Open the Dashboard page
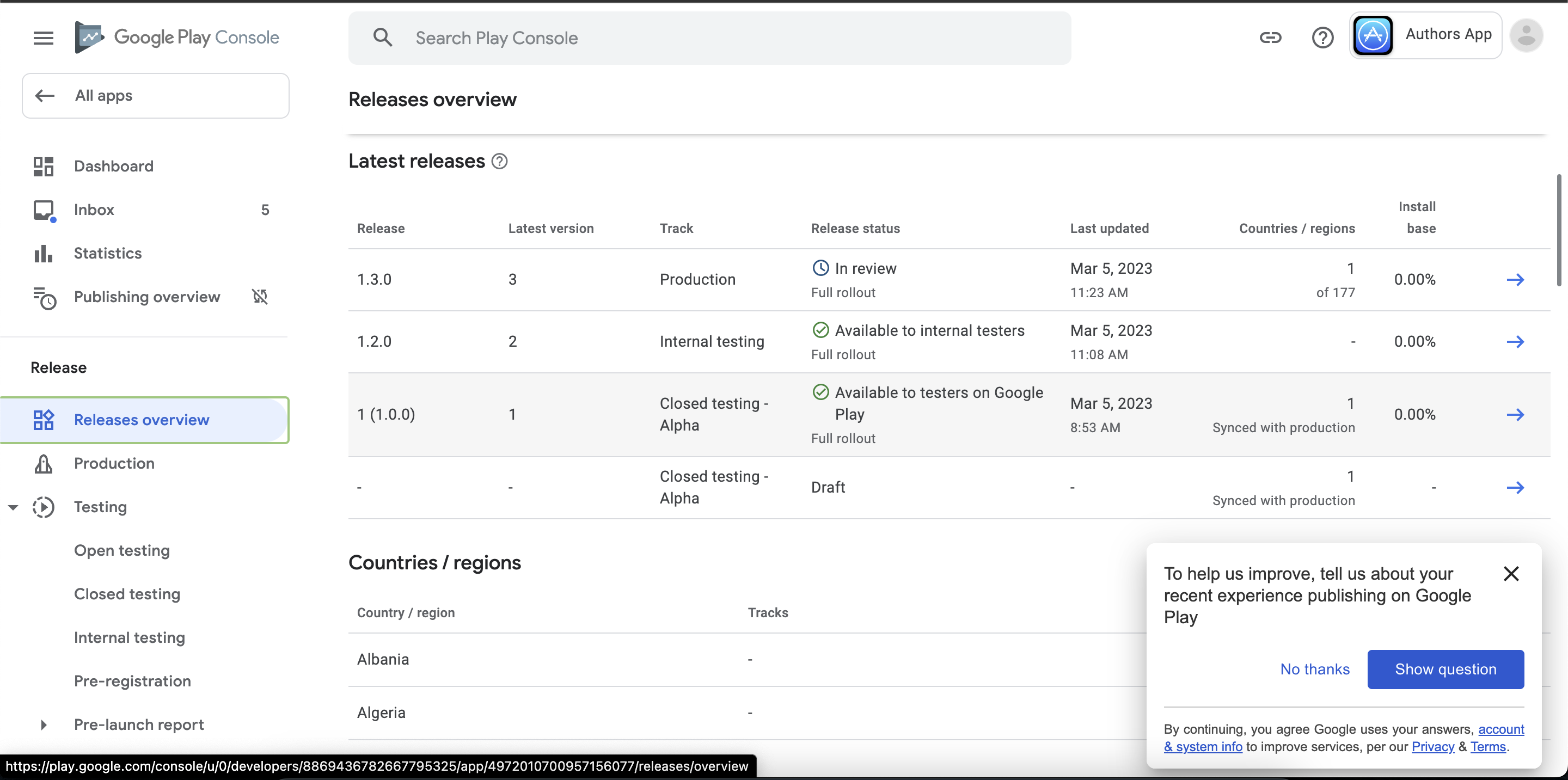Image resolution: width=1568 pixels, height=780 pixels. pos(113,166)
